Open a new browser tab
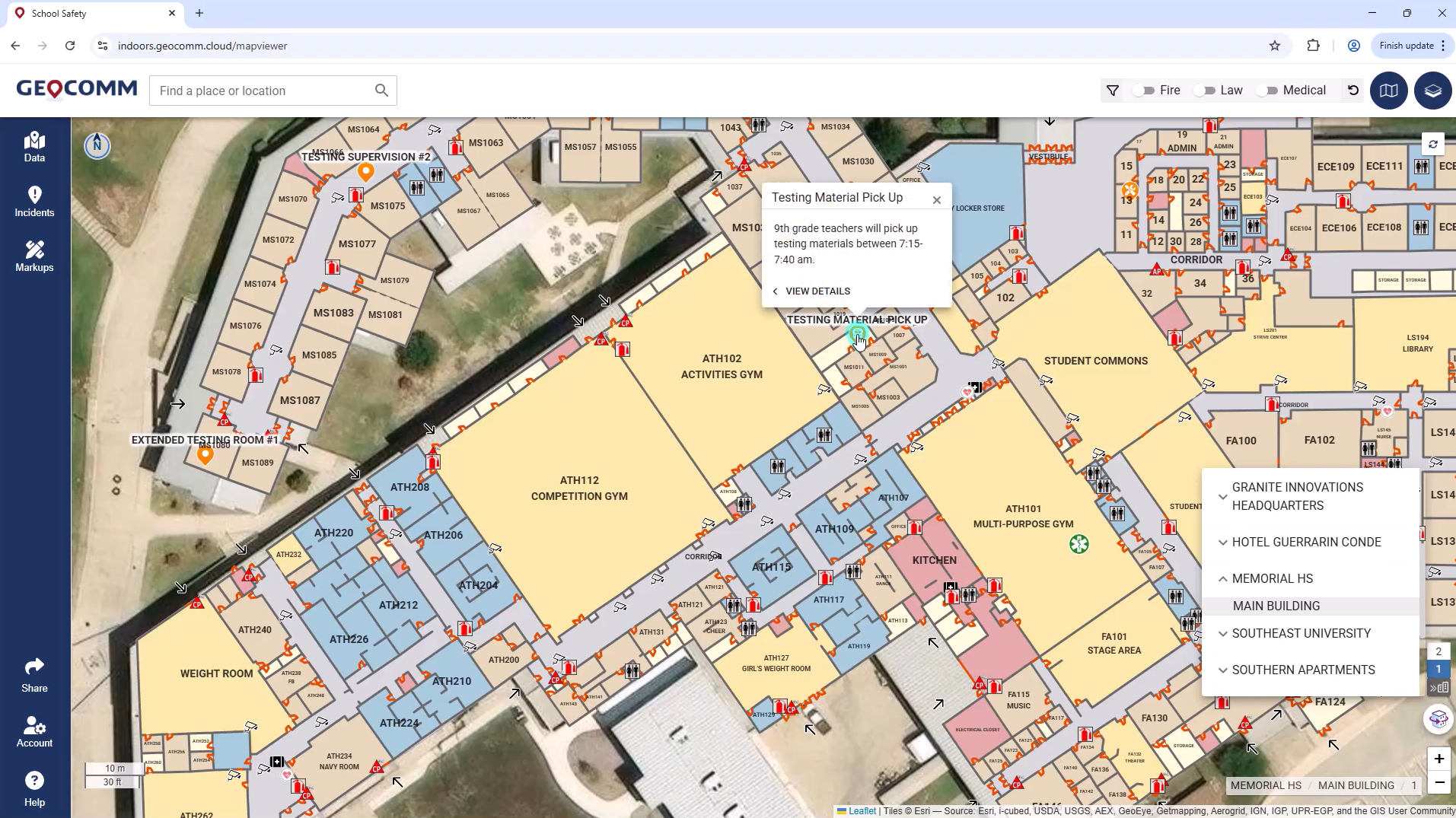1456x818 pixels. [x=199, y=13]
